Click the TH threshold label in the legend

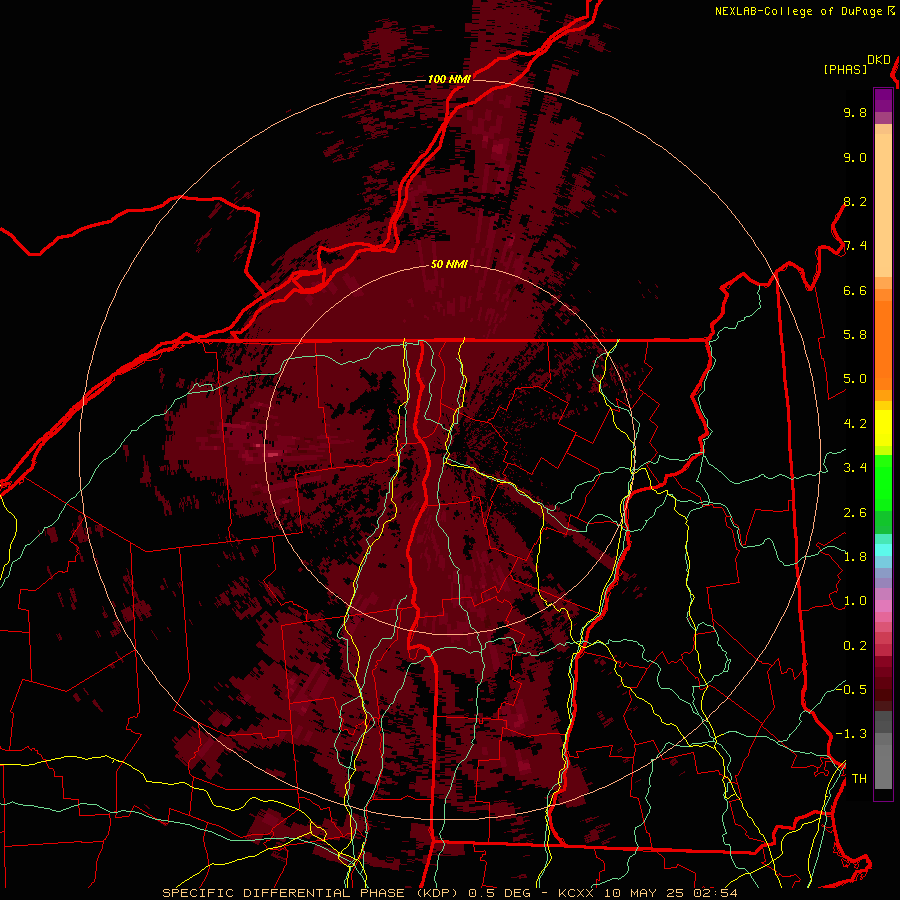[859, 778]
